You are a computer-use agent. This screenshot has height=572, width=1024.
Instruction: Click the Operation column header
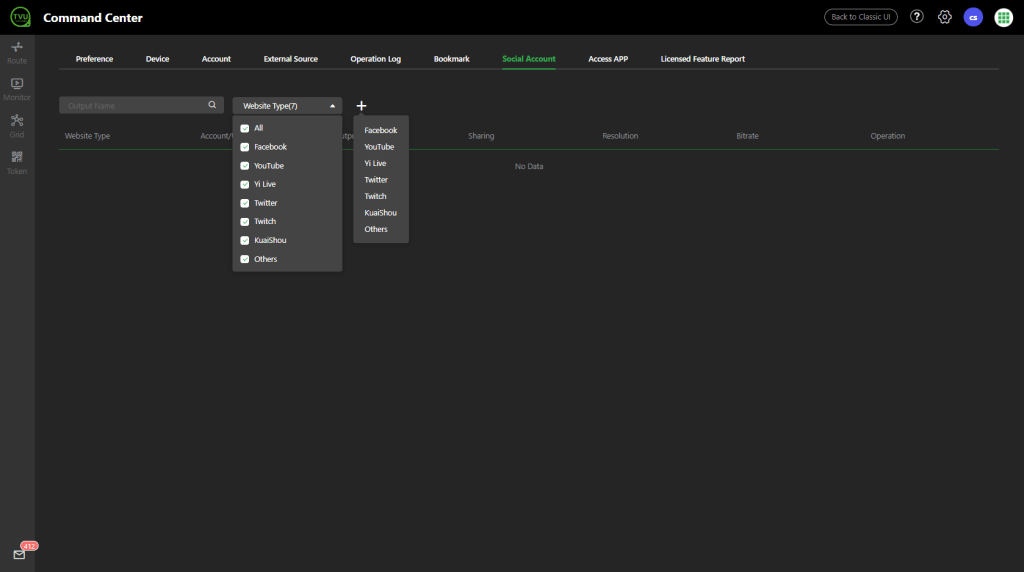(888, 136)
